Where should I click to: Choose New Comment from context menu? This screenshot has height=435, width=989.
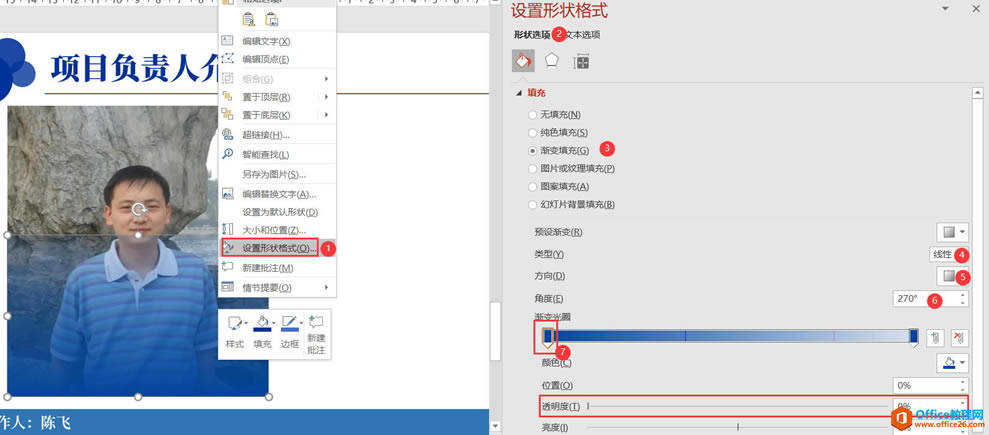tap(277, 268)
